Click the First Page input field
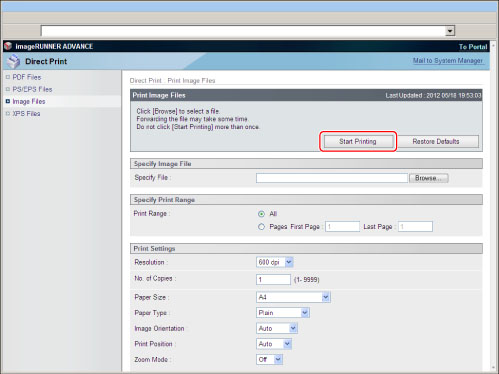 click(342, 227)
